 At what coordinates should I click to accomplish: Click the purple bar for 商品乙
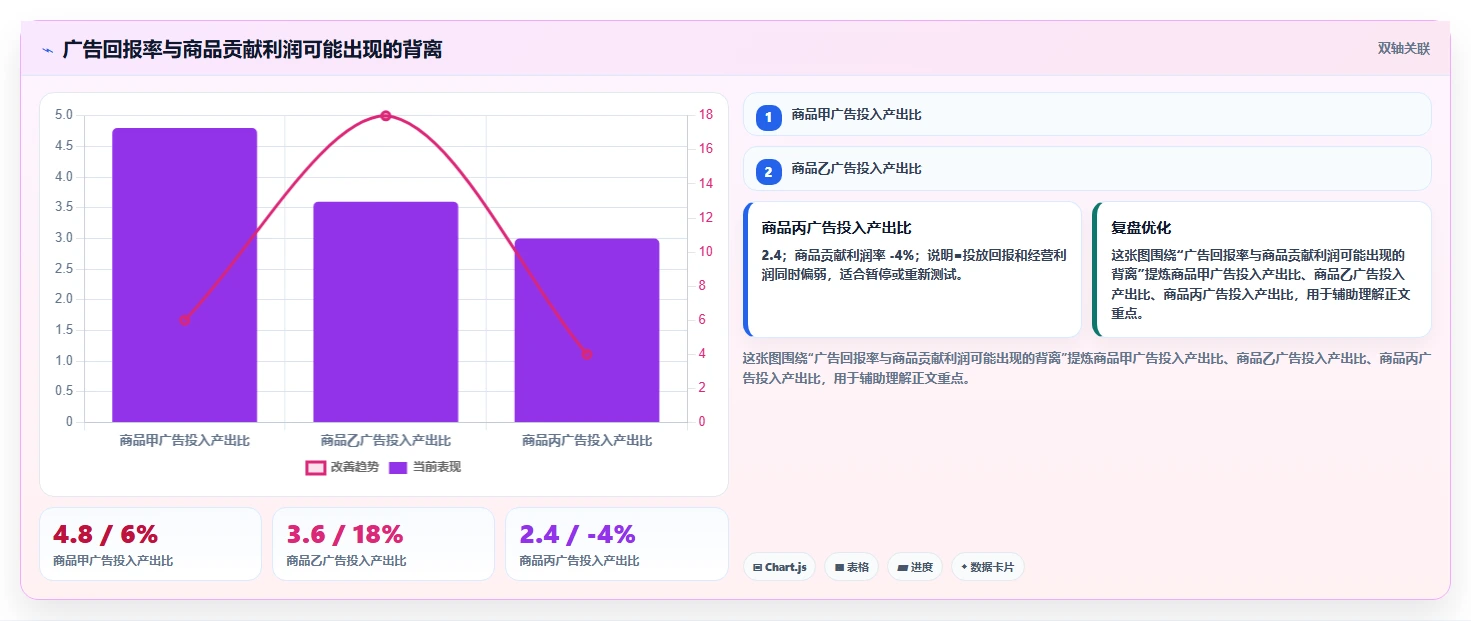[386, 312]
